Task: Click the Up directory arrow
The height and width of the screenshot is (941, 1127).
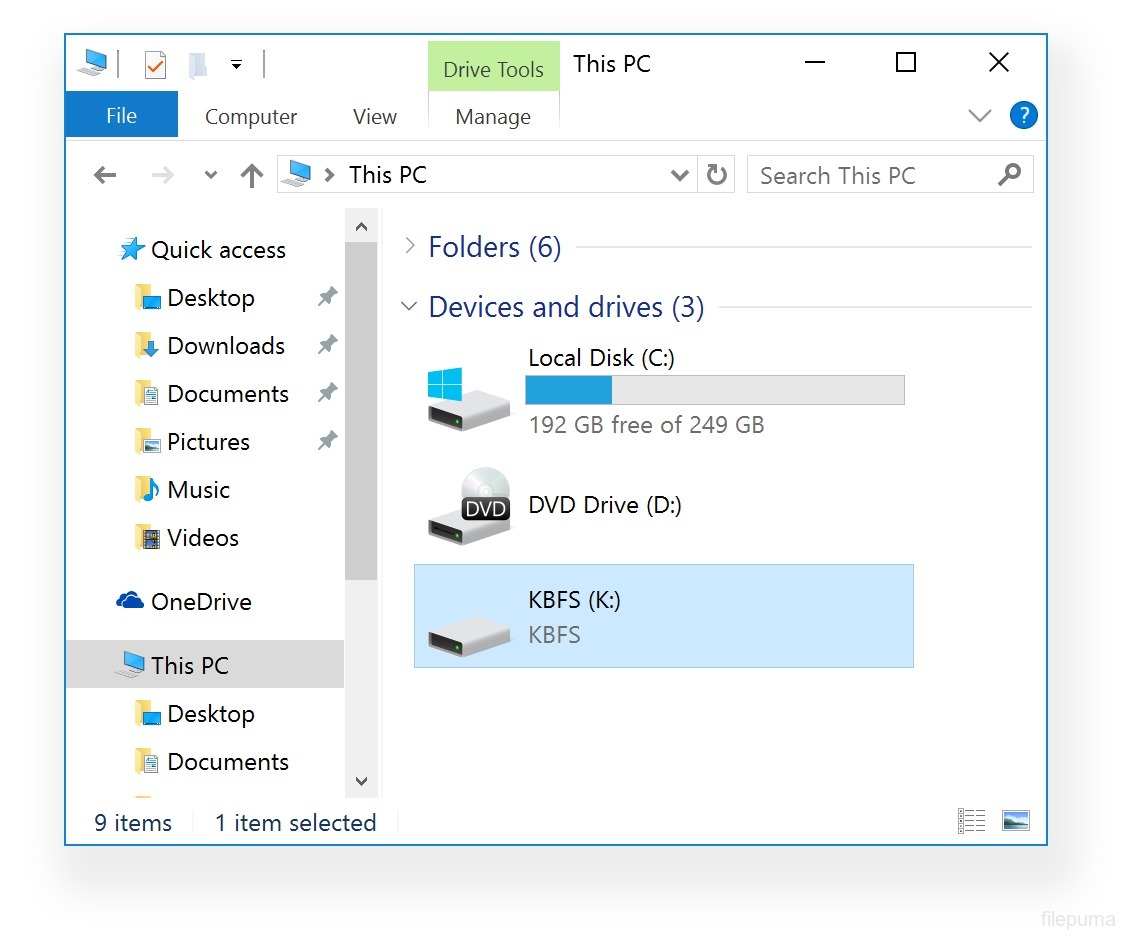Action: (251, 176)
